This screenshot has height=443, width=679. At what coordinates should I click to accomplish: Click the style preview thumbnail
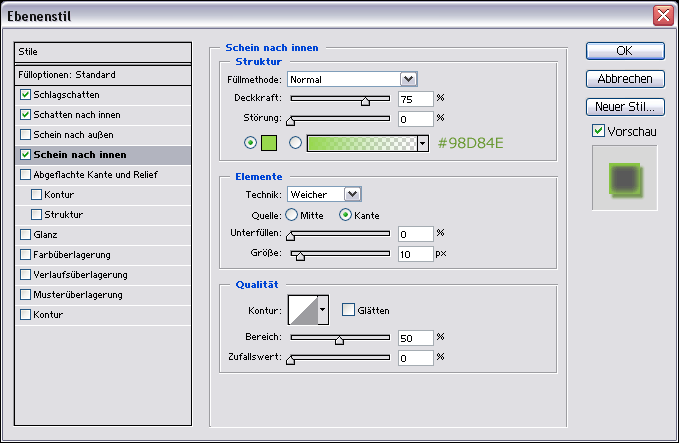(x=625, y=178)
